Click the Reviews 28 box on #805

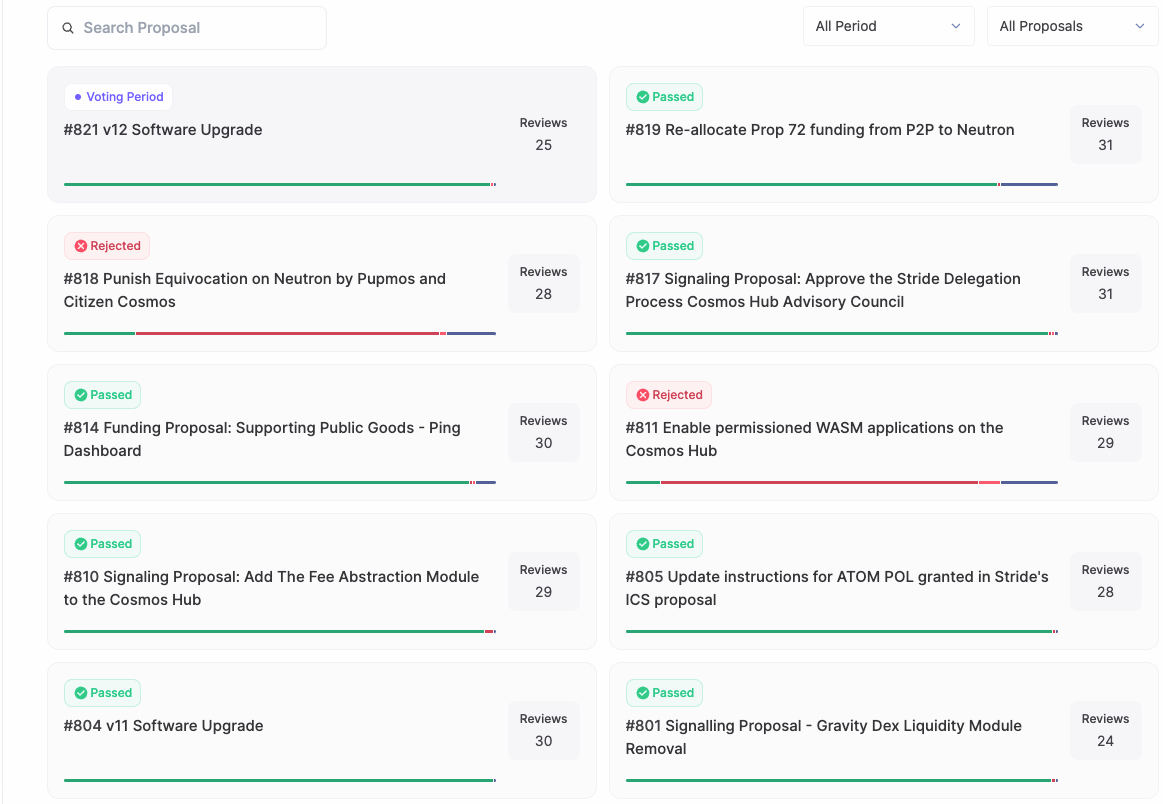pos(1105,581)
